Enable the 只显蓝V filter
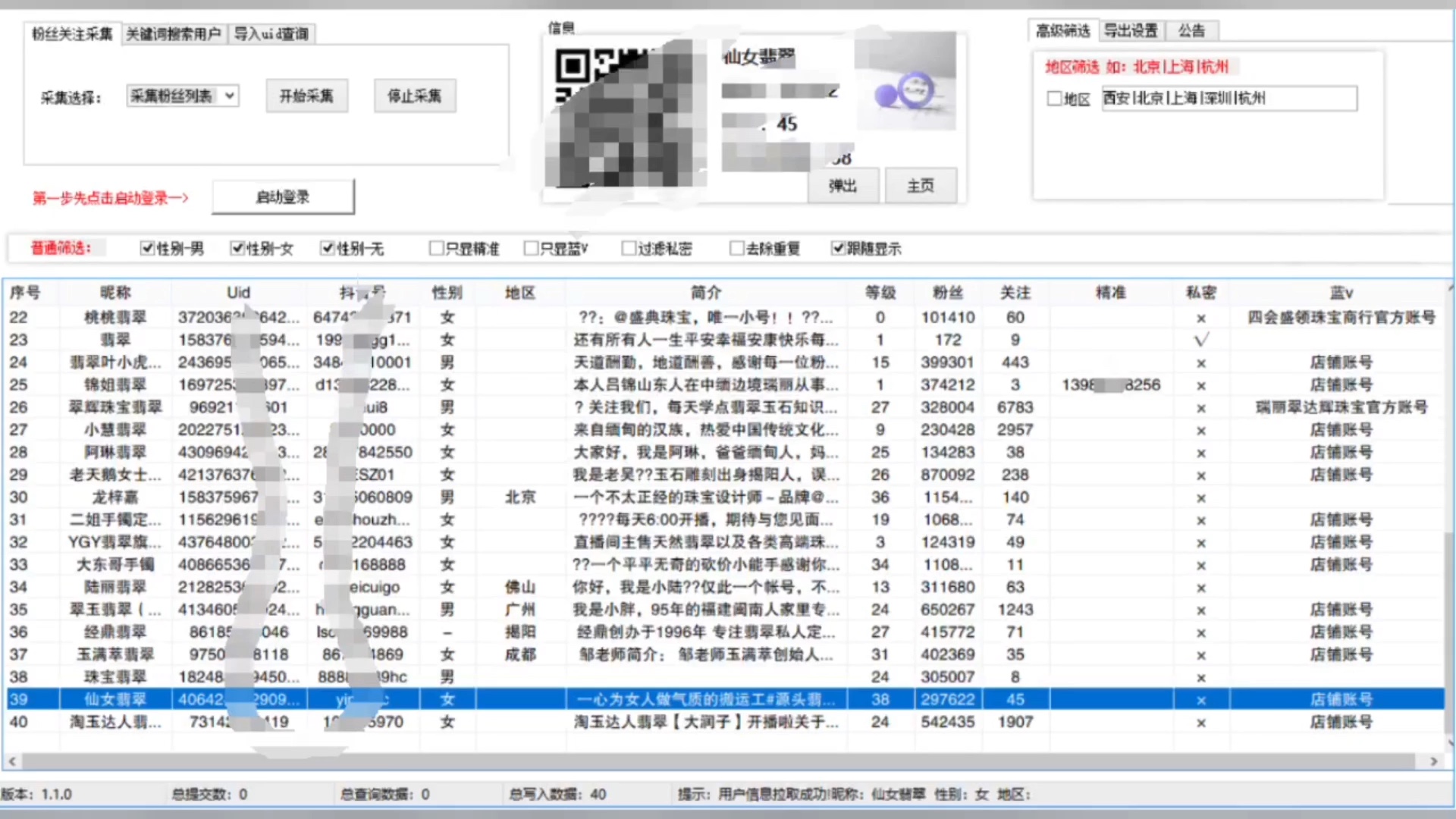The image size is (1456, 819). tap(531, 248)
